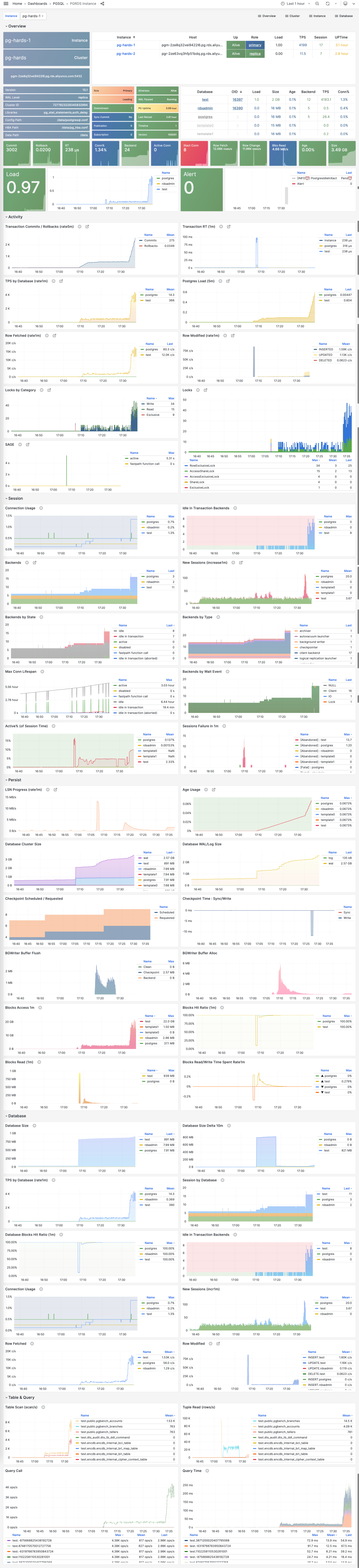Open external link icon of Transaction Commits / Rollbacks
Viewport: 359px width, 1568px height.
(87, 226)
